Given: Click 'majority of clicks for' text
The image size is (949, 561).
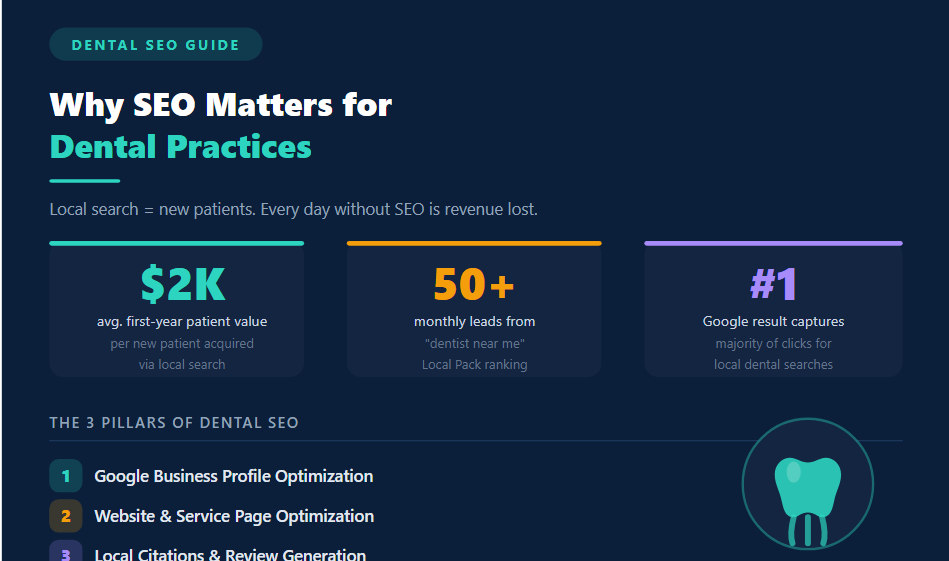Looking at the screenshot, I should click(773, 343).
